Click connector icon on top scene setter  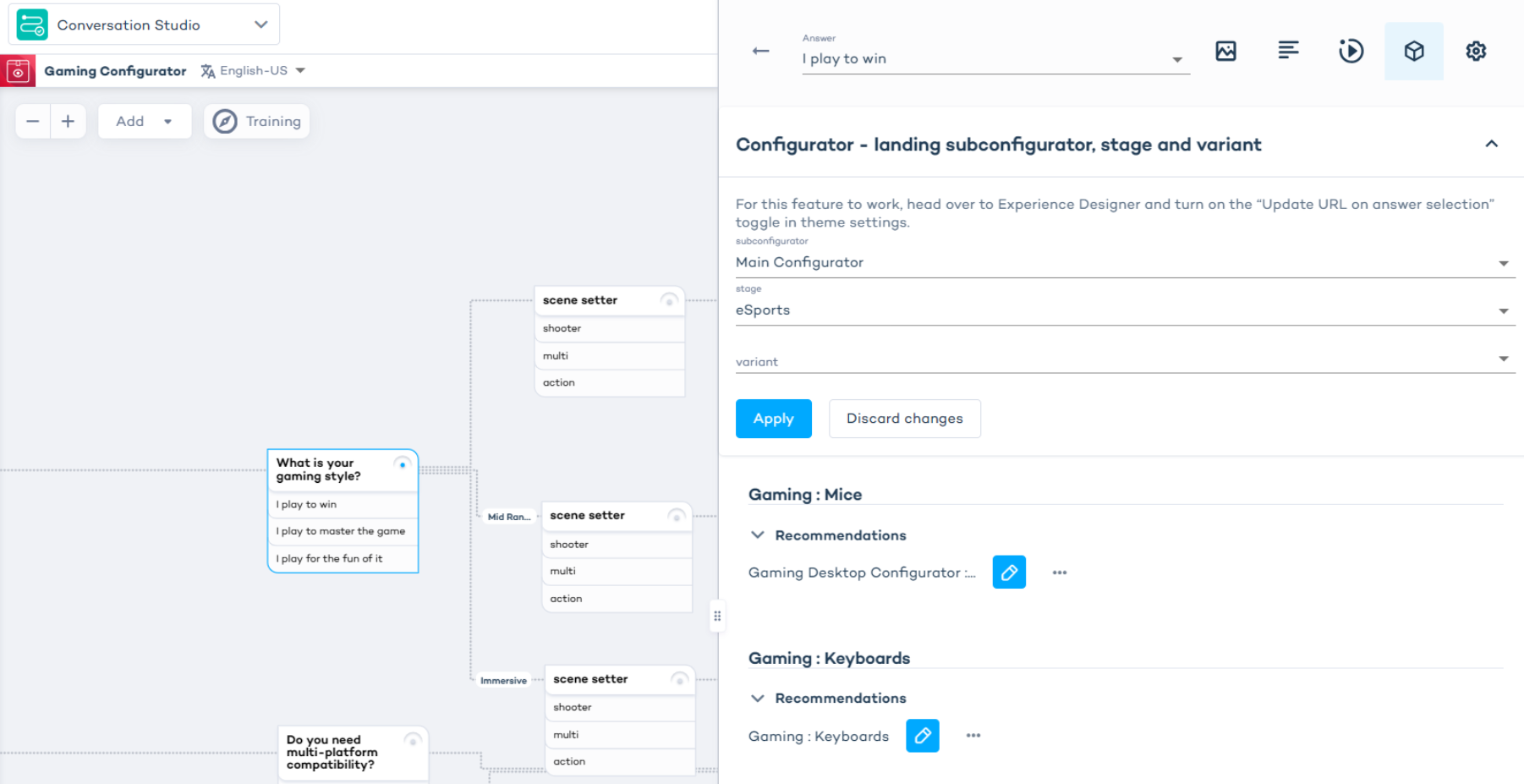point(669,300)
